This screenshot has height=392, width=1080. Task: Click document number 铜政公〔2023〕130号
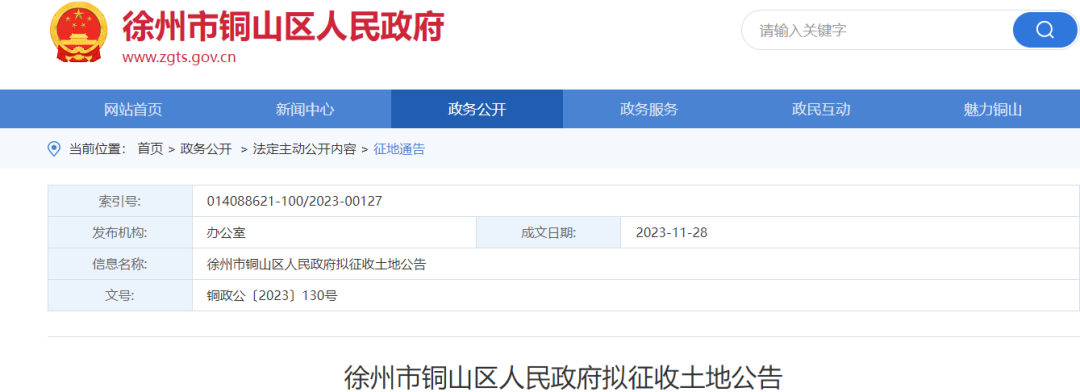(x=272, y=296)
